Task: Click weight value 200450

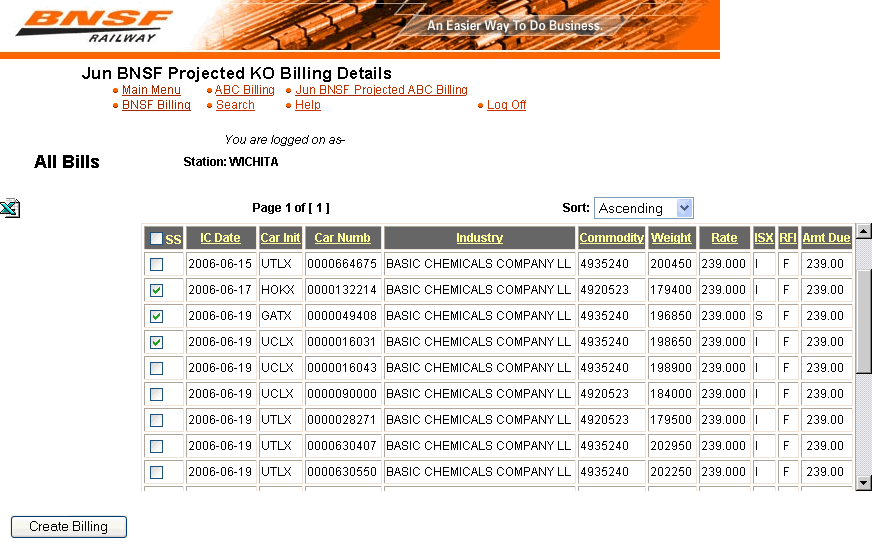Action: point(671,264)
